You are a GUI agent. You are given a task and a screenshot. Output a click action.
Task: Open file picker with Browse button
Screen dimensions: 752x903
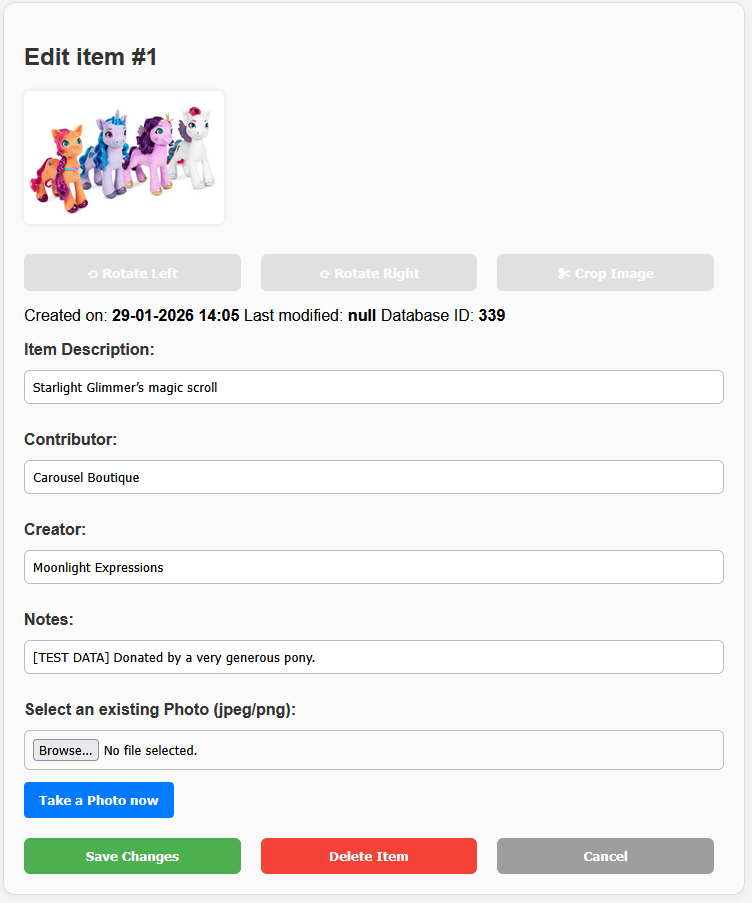(x=66, y=750)
